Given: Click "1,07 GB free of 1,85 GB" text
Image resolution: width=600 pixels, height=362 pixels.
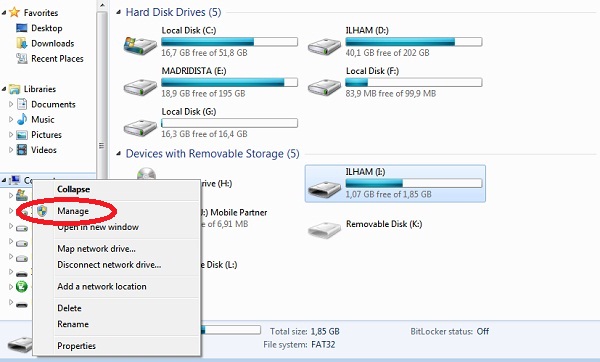Looking at the screenshot, I should point(388,194).
